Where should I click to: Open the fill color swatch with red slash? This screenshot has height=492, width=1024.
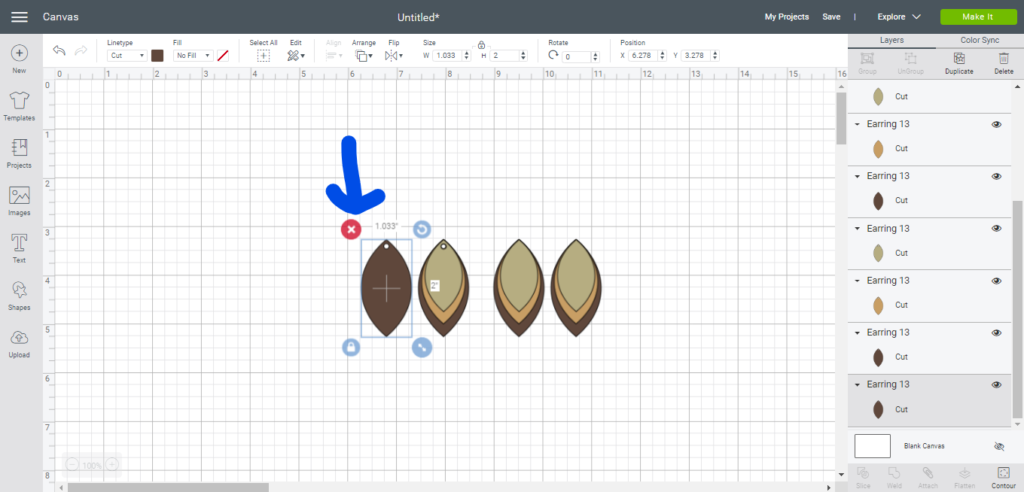pyautogui.click(x=223, y=56)
